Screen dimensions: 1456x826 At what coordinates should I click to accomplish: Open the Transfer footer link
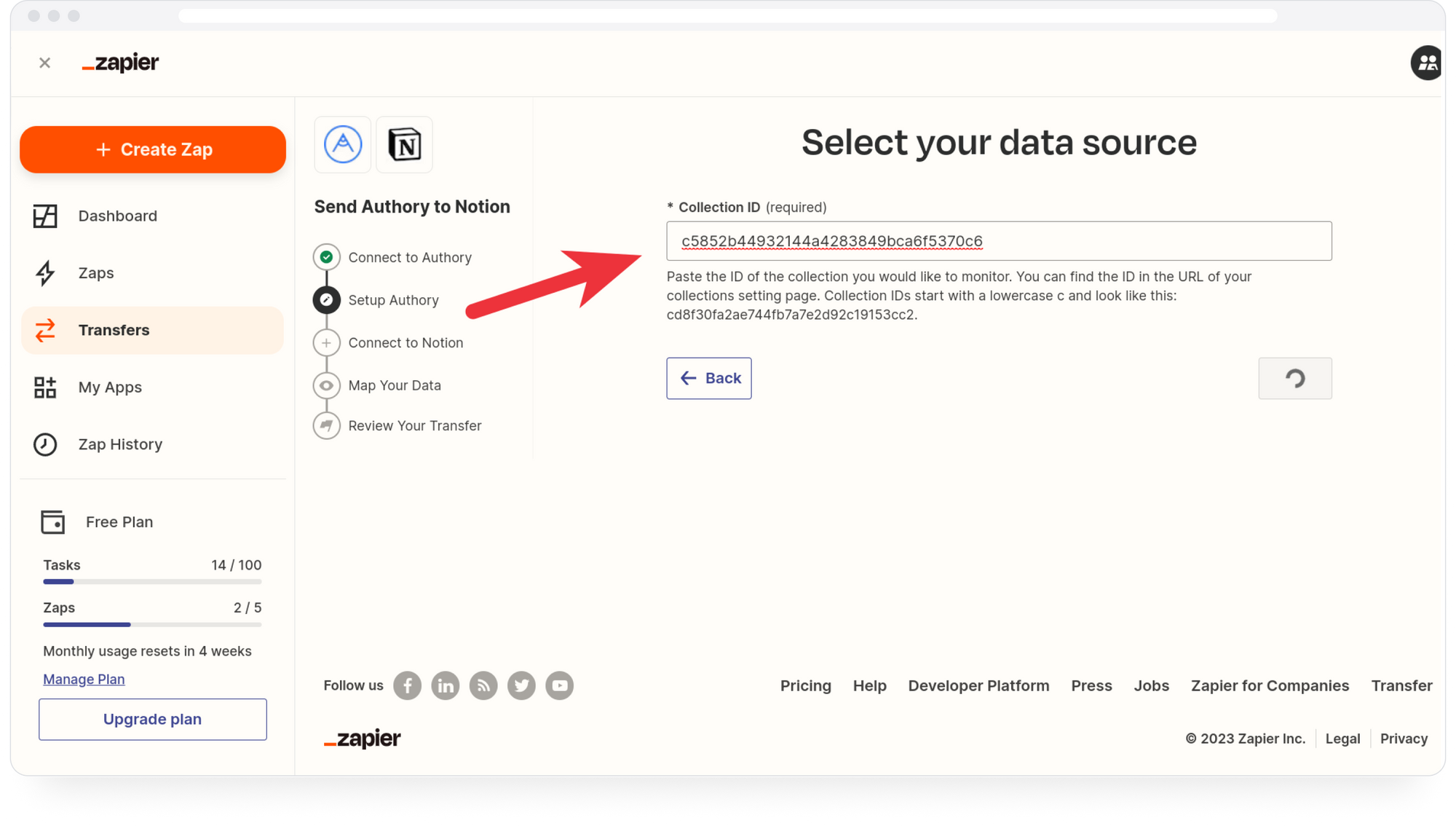coord(1401,685)
